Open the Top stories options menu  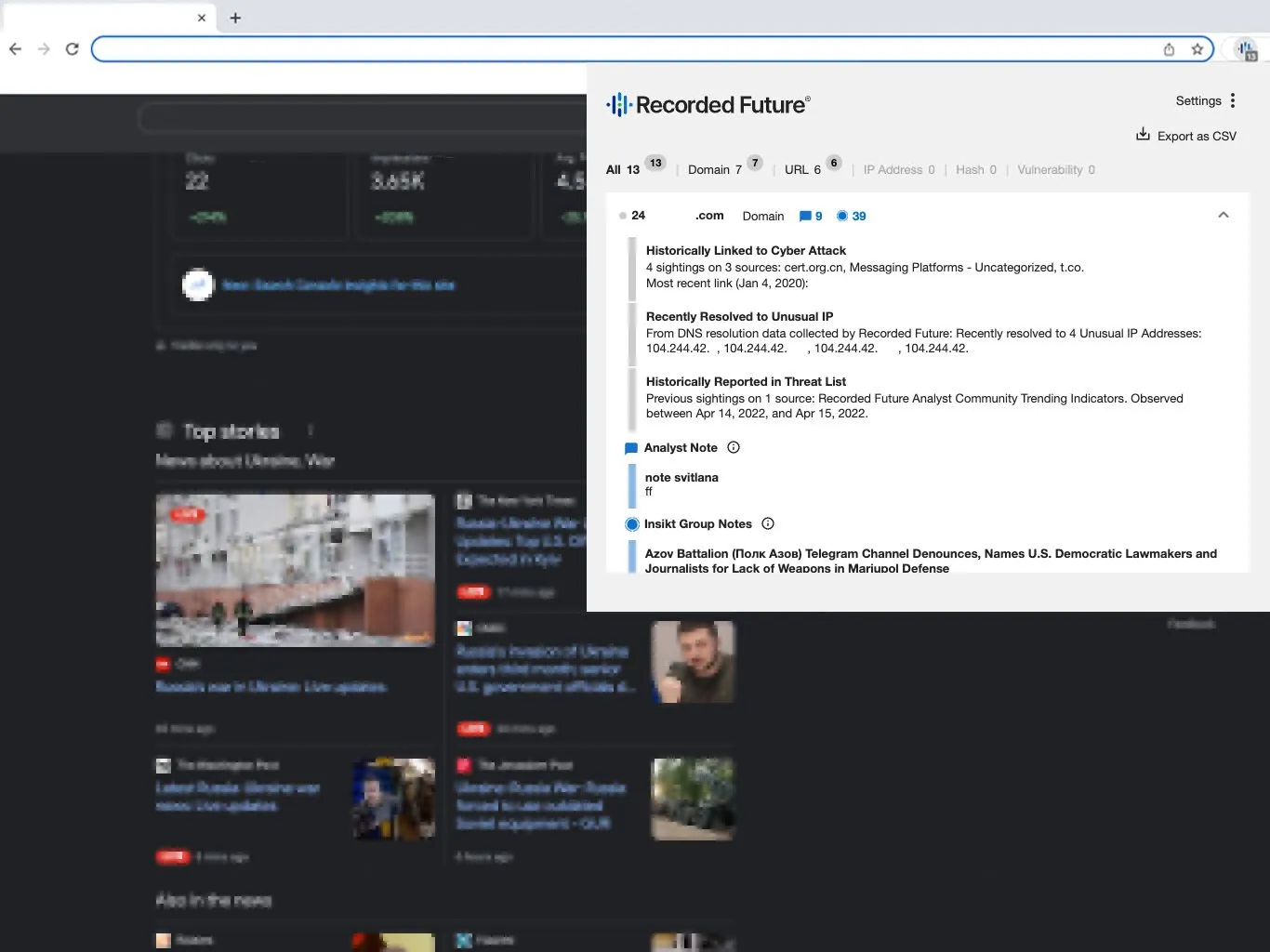pos(311,430)
